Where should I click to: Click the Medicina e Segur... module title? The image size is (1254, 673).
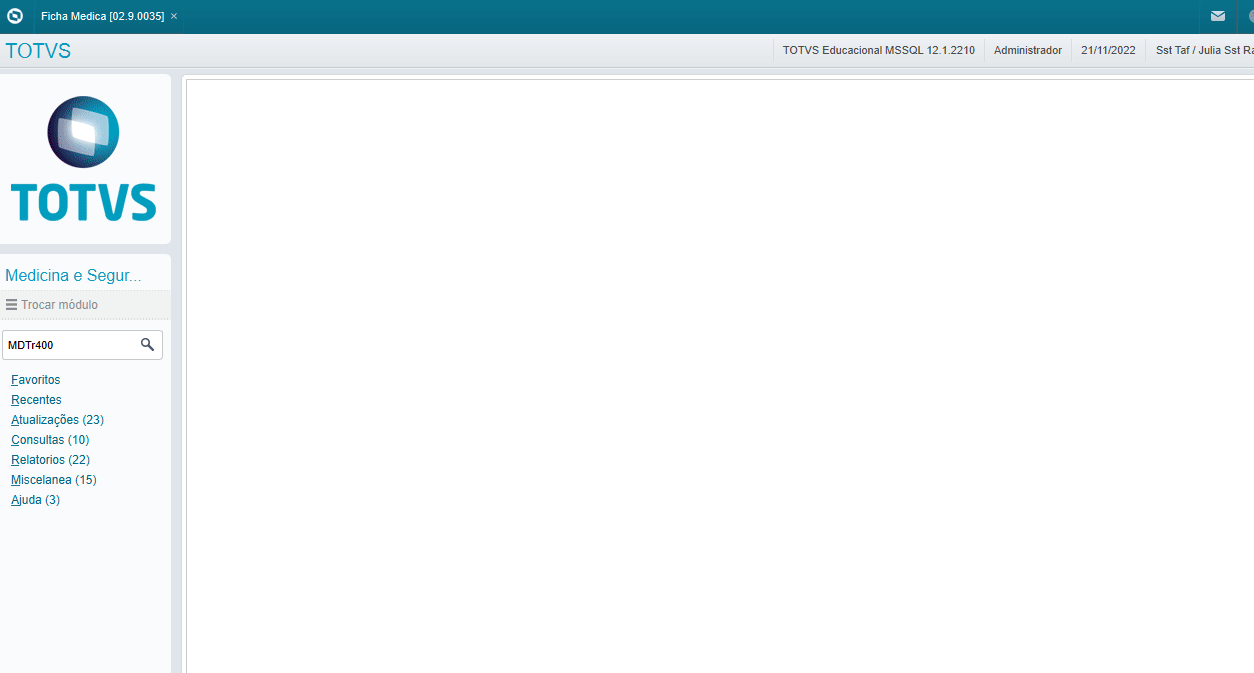[x=73, y=276]
